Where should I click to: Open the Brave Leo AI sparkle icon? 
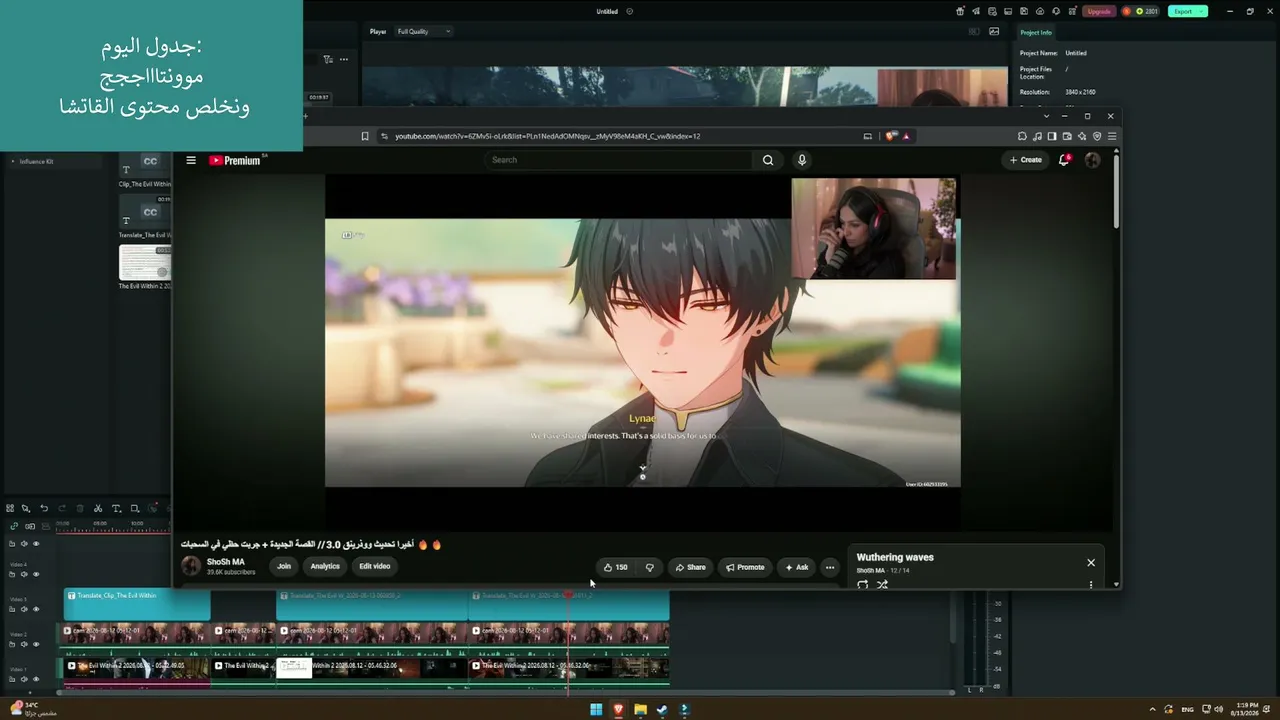point(1082,136)
